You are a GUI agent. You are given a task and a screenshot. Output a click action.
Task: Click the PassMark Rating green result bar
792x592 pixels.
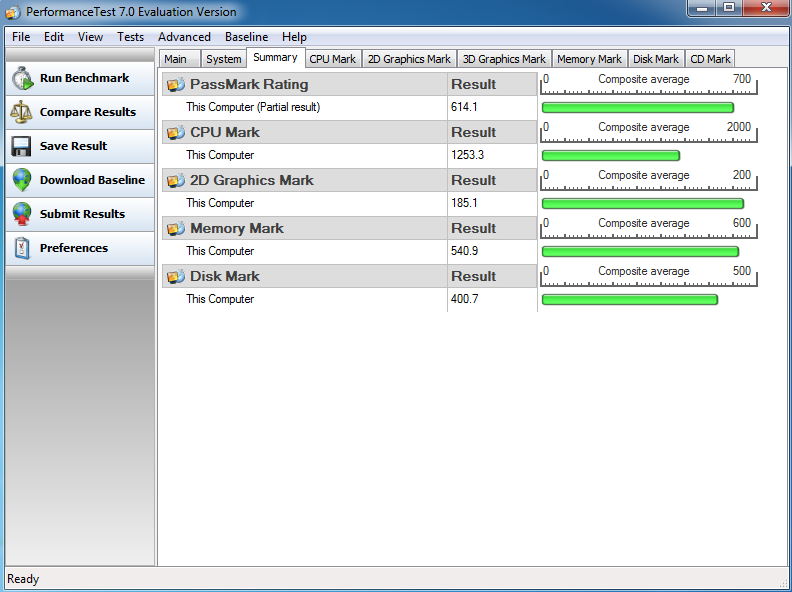[637, 107]
